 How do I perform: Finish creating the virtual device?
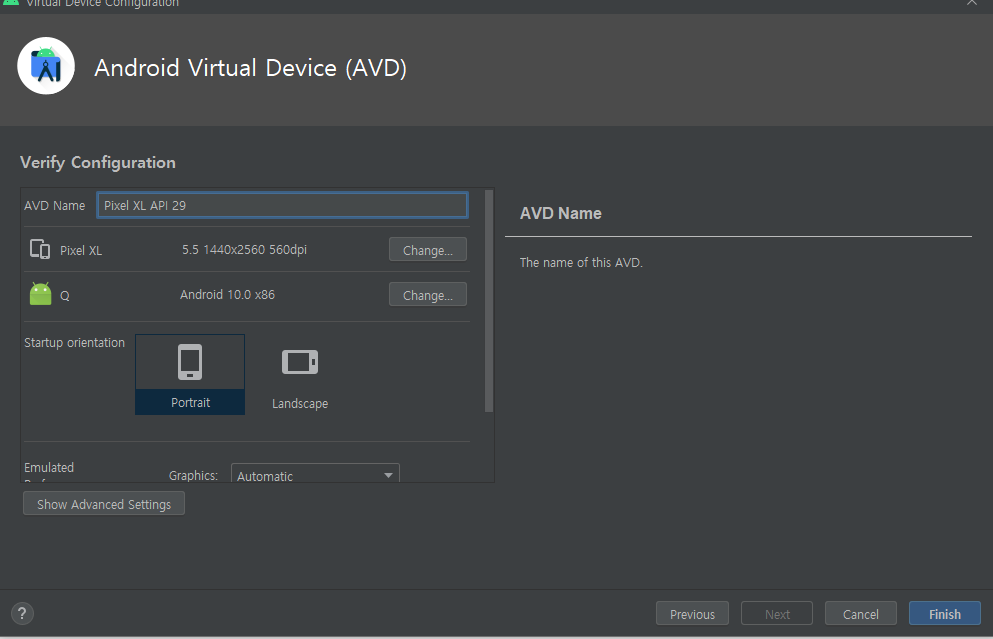pos(945,614)
